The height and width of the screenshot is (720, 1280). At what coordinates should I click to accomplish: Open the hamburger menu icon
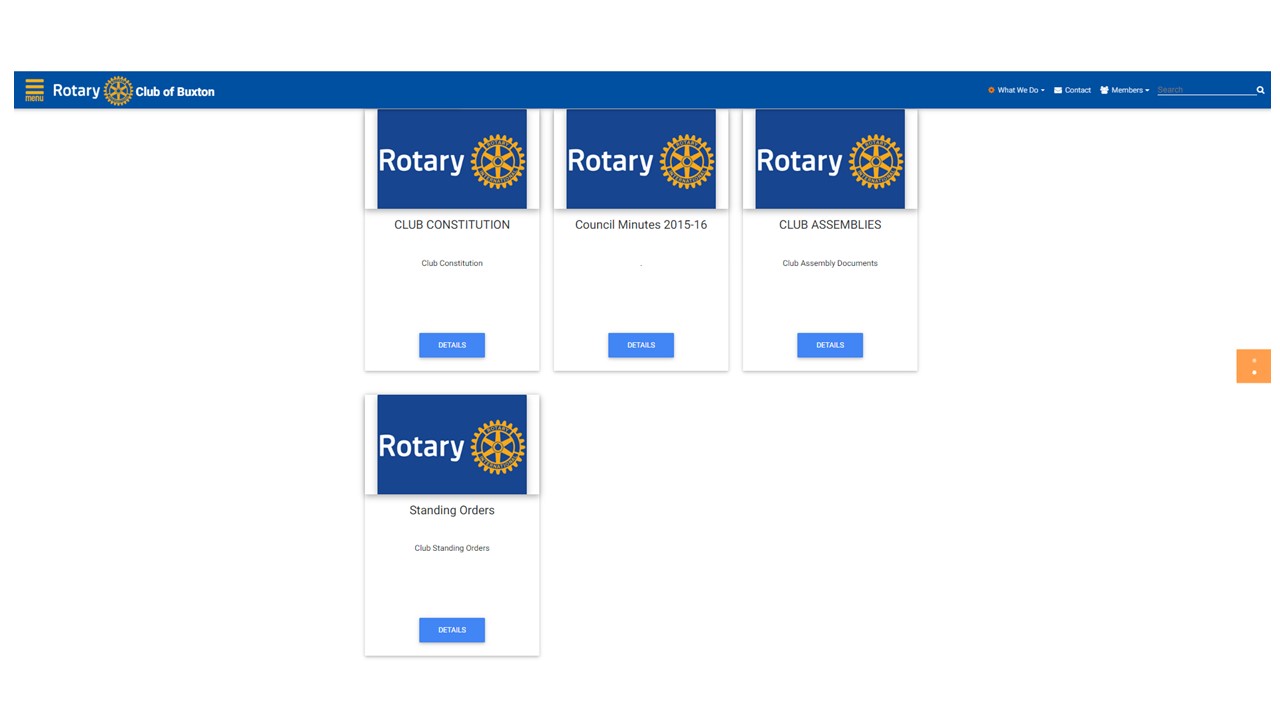pyautogui.click(x=34, y=90)
